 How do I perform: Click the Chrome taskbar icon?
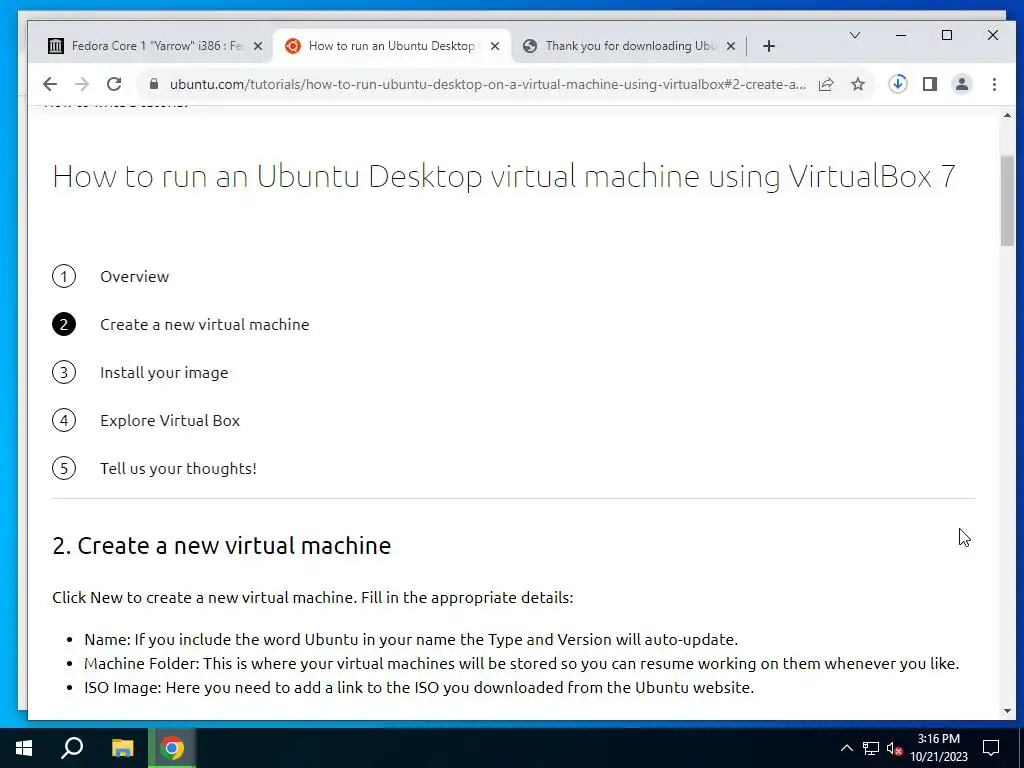point(172,748)
